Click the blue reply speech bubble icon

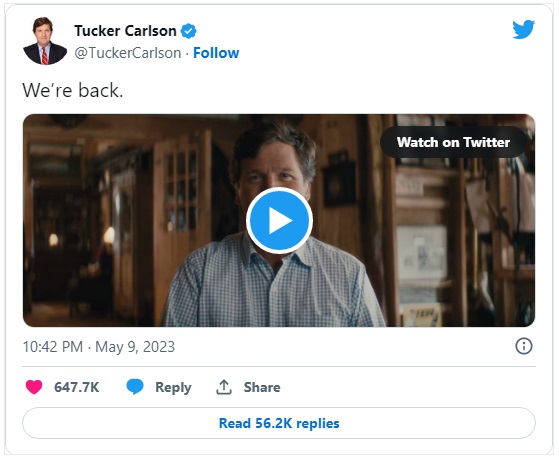135,387
